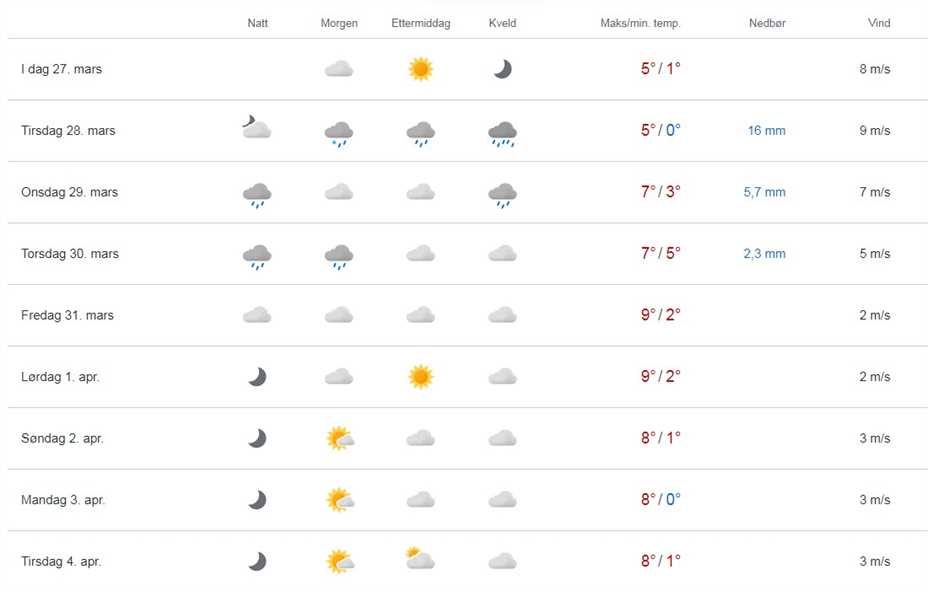Click the sun icon for today's afternoon
Image resolution: width=928 pixels, height=591 pixels.
coord(421,69)
